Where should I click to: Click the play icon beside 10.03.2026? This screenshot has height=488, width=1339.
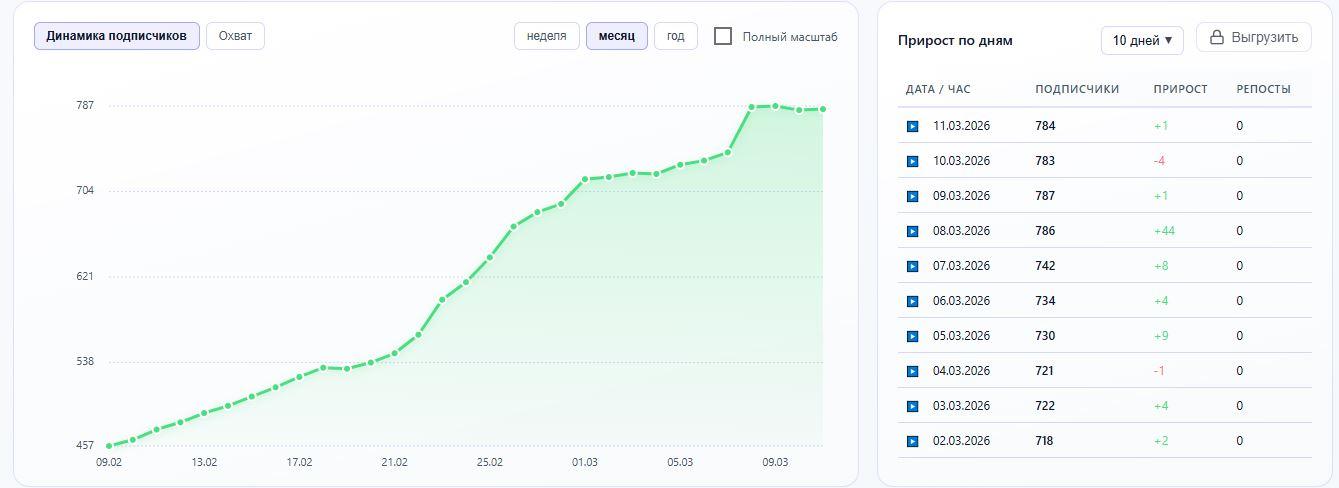912,161
